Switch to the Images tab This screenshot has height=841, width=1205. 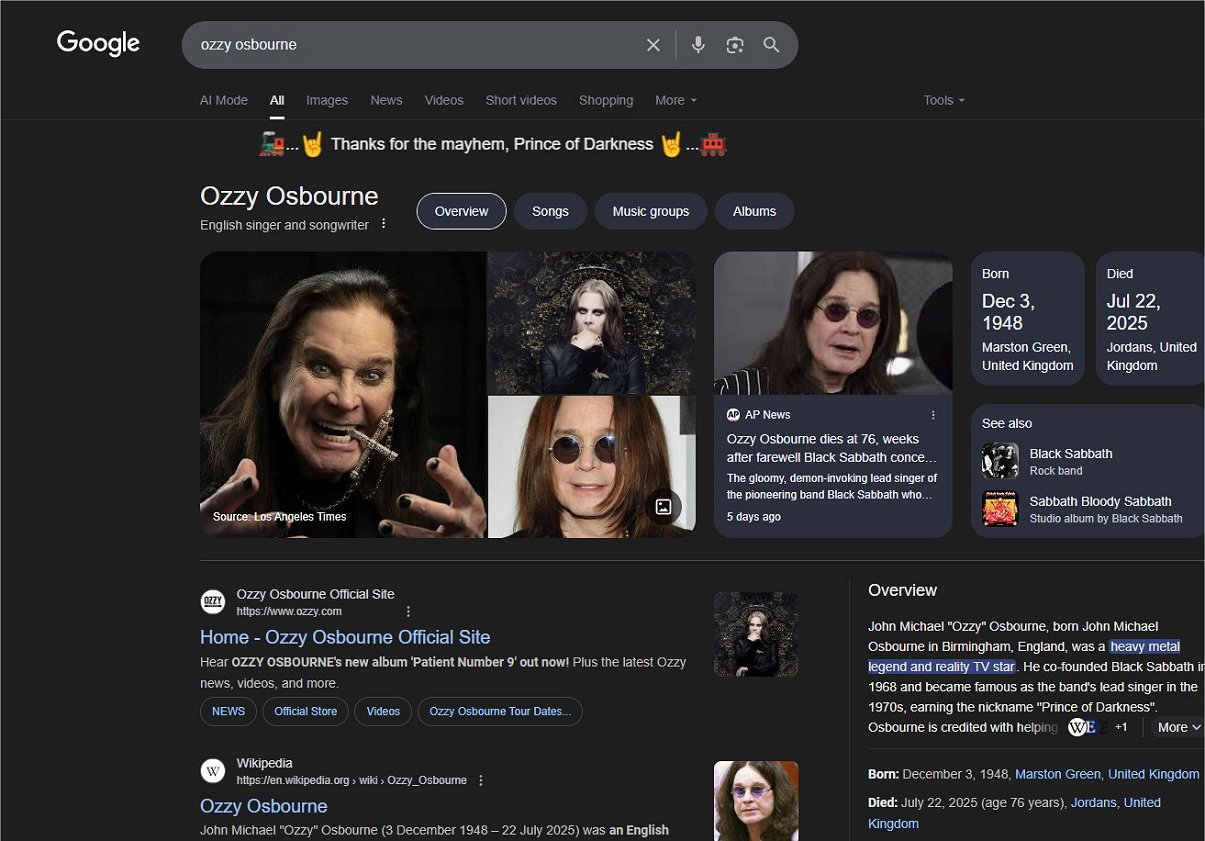point(327,100)
